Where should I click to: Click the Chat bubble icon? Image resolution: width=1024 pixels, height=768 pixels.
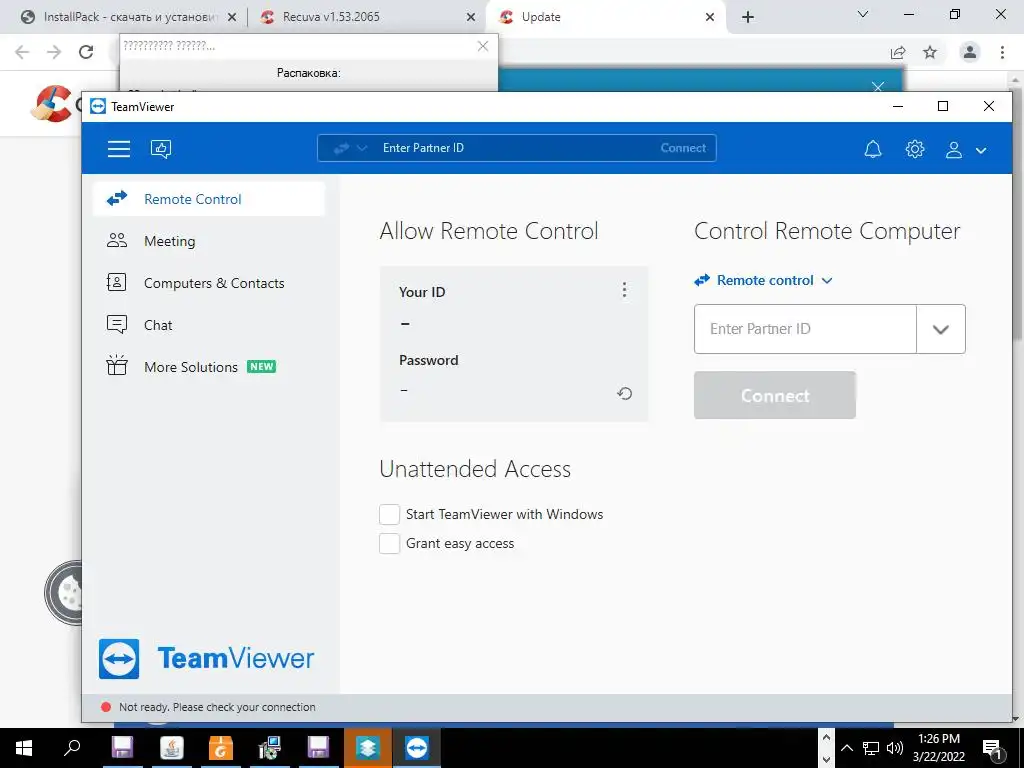(117, 325)
